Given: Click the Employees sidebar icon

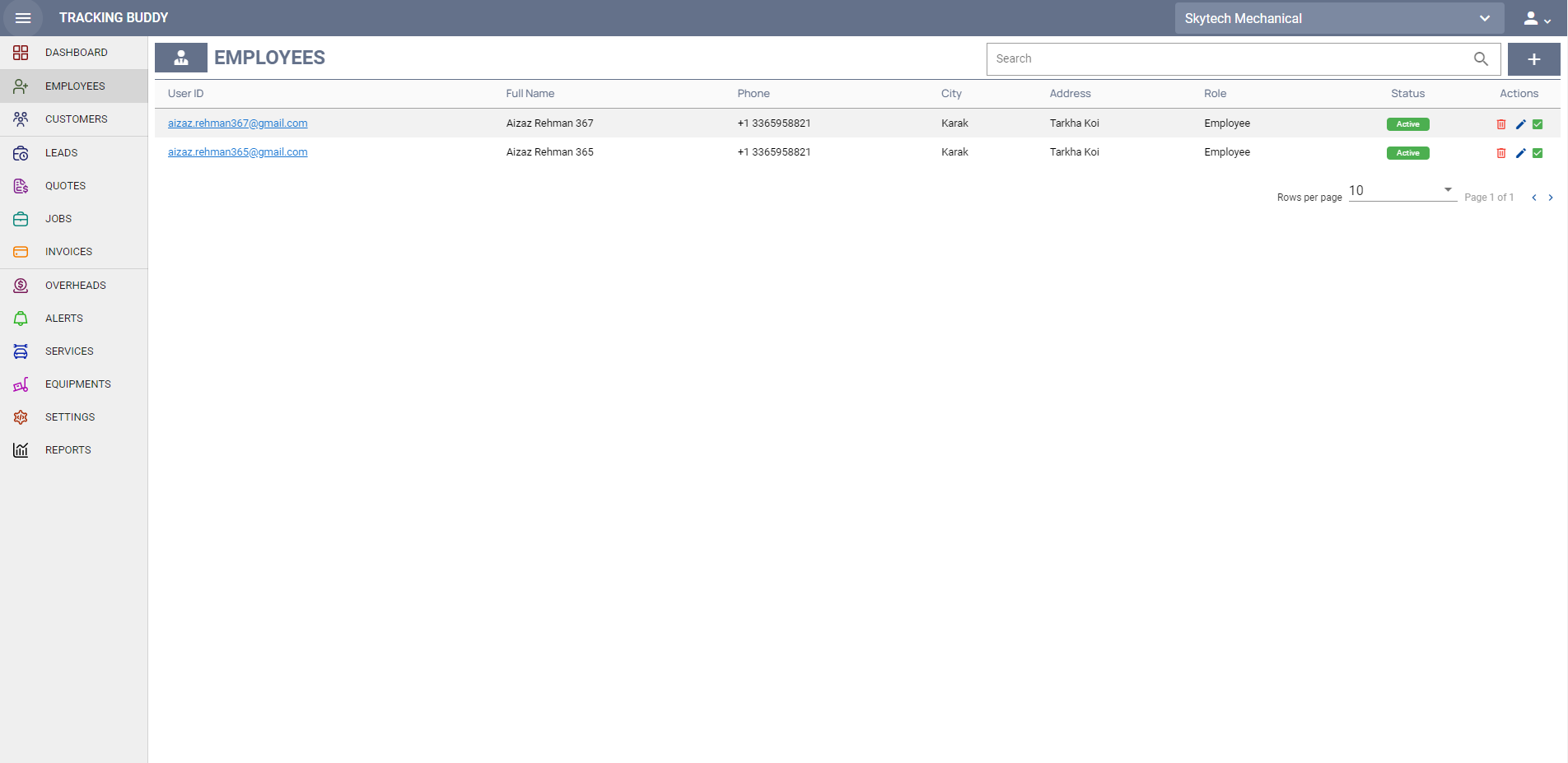Looking at the screenshot, I should pos(21,86).
